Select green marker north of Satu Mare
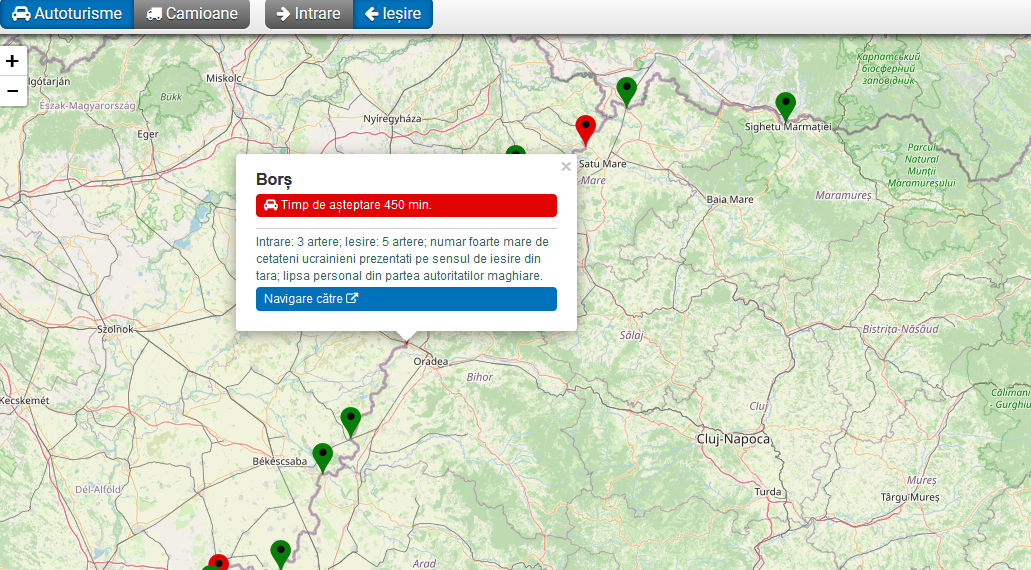1031x570 pixels. [626, 89]
